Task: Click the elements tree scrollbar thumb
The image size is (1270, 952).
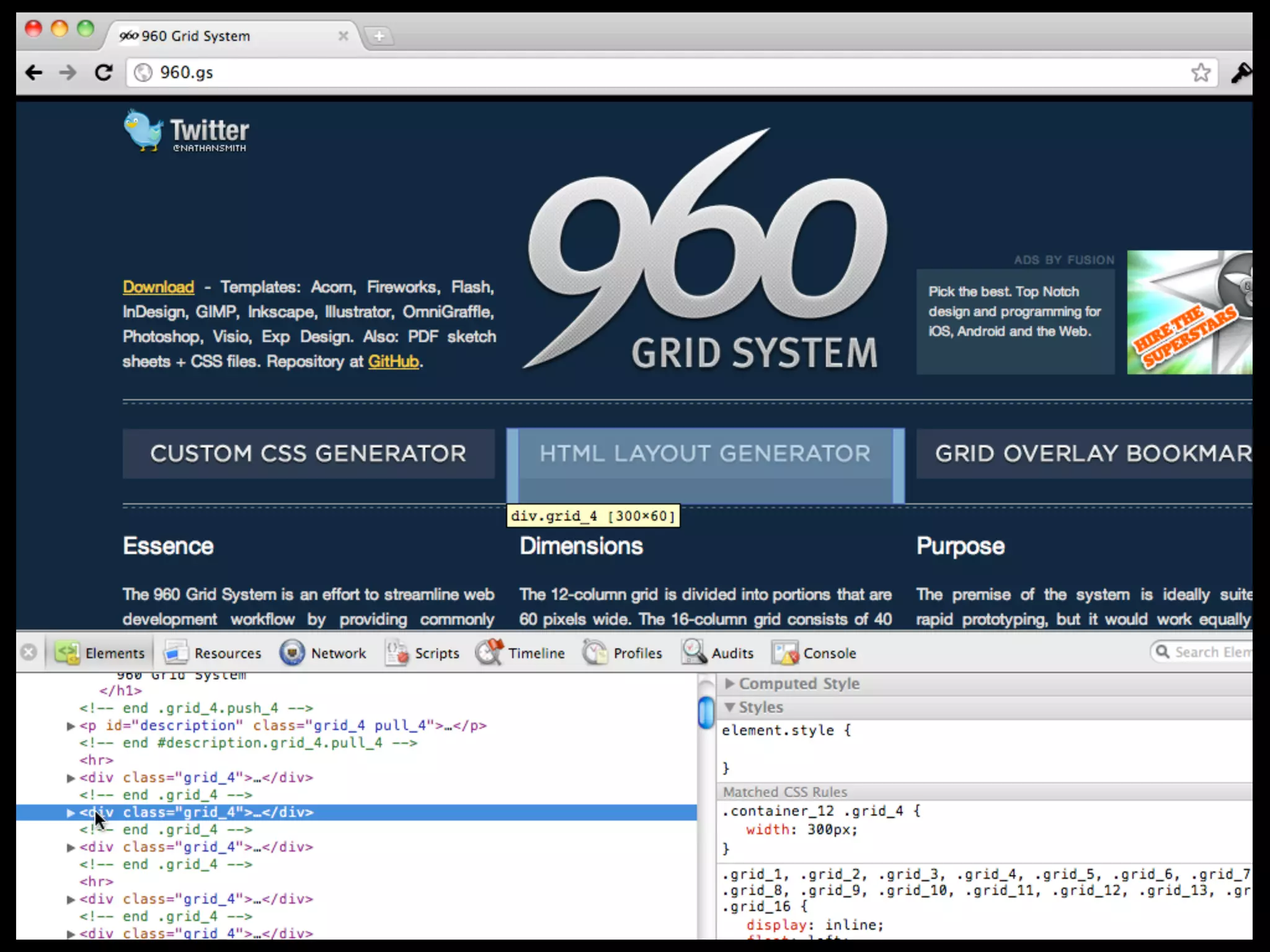Action: point(706,713)
